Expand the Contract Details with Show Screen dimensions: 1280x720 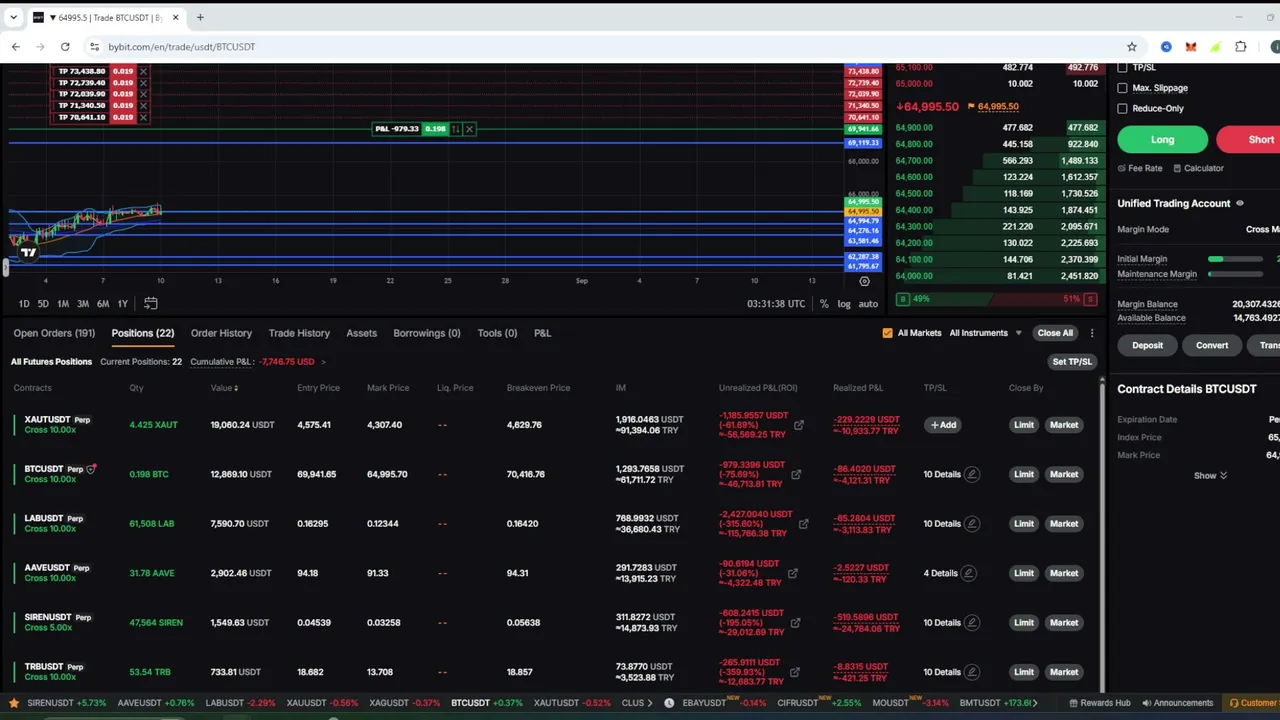point(1210,476)
